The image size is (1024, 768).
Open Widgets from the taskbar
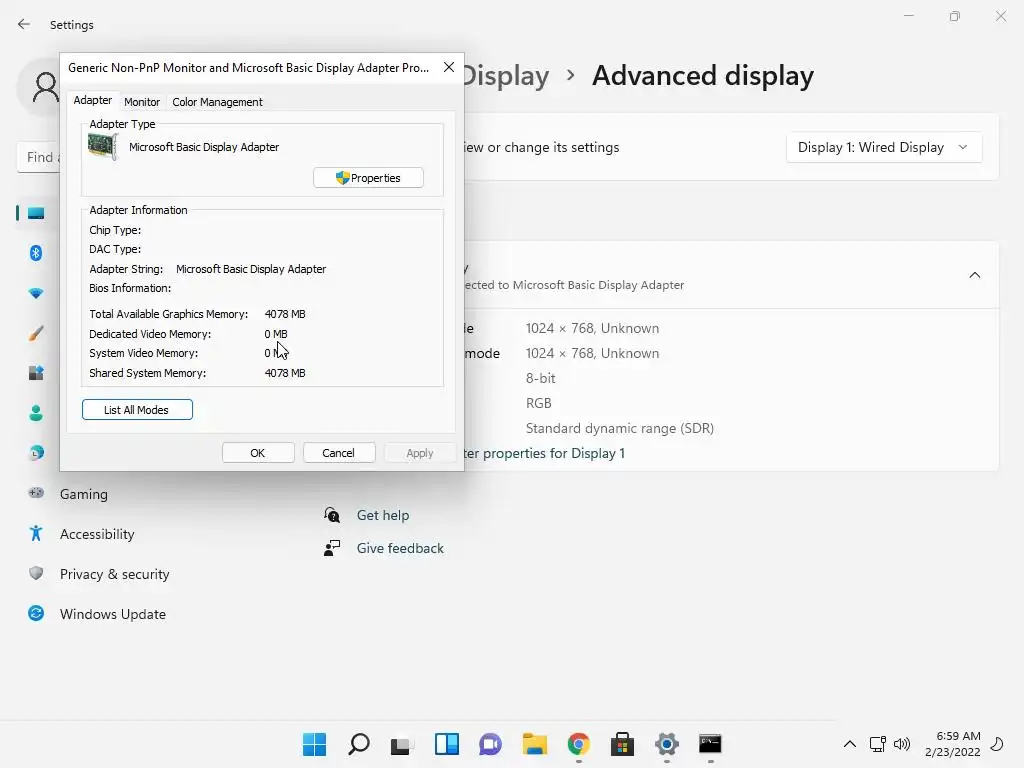(447, 744)
